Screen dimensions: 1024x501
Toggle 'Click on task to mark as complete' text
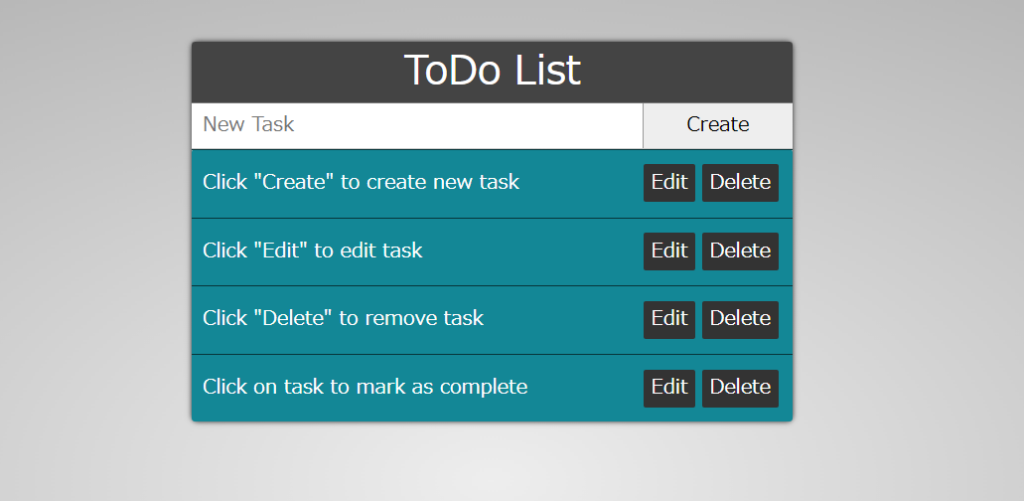(364, 387)
